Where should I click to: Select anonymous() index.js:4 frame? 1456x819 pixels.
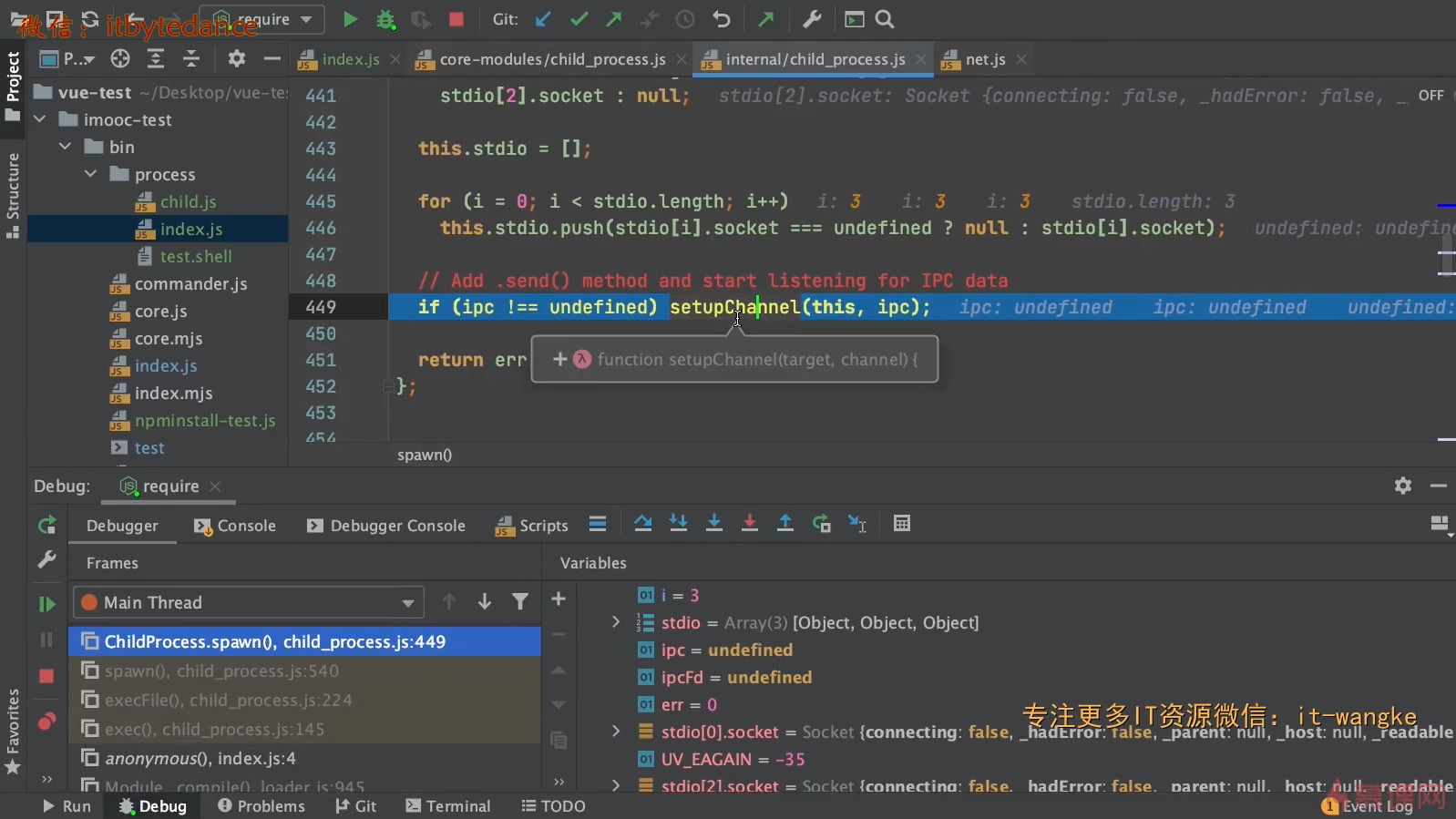[304, 758]
